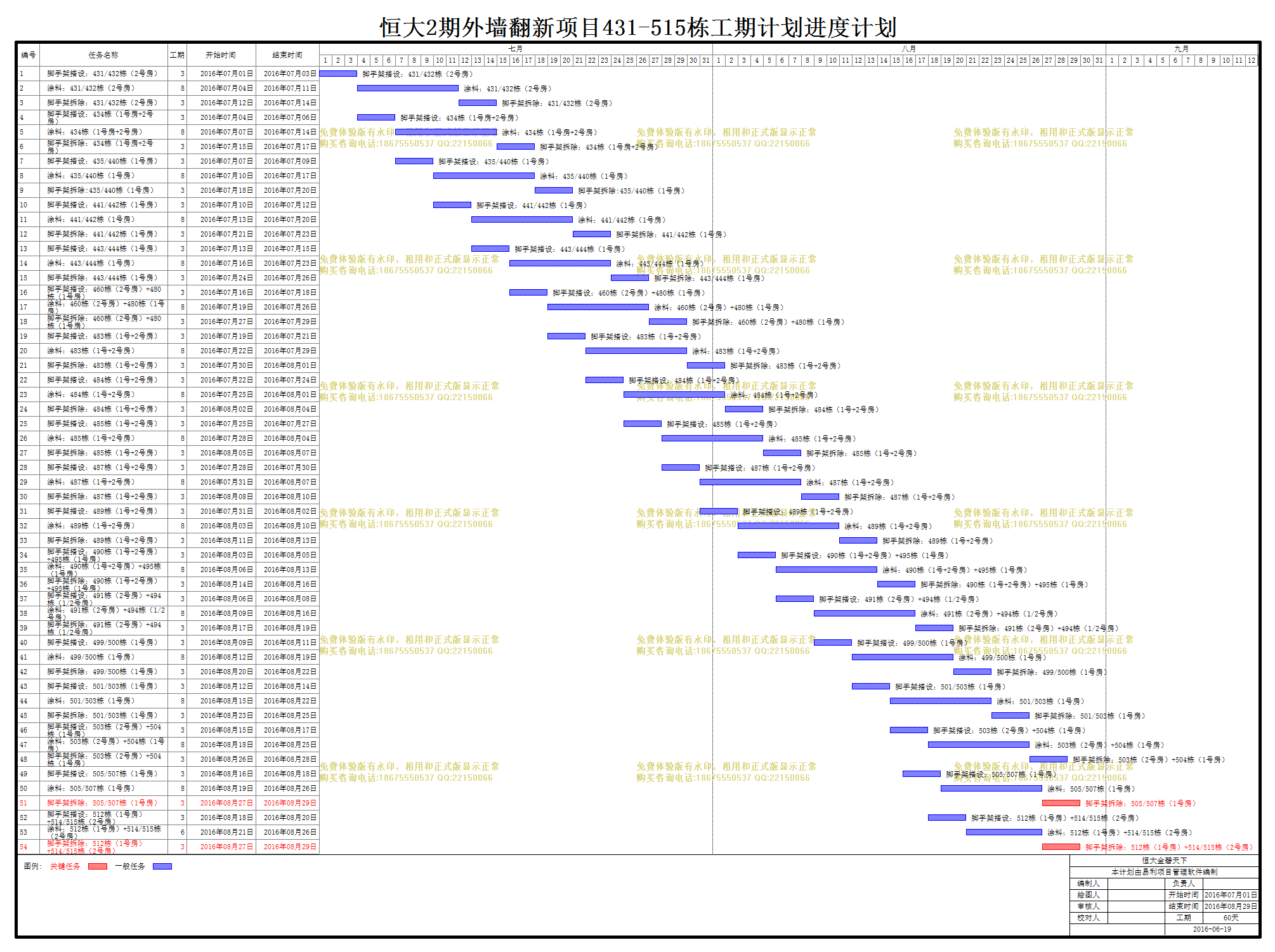Click day 12 under the 九月 header
Viewport: 1275px width, 952px height.
coord(1252,60)
